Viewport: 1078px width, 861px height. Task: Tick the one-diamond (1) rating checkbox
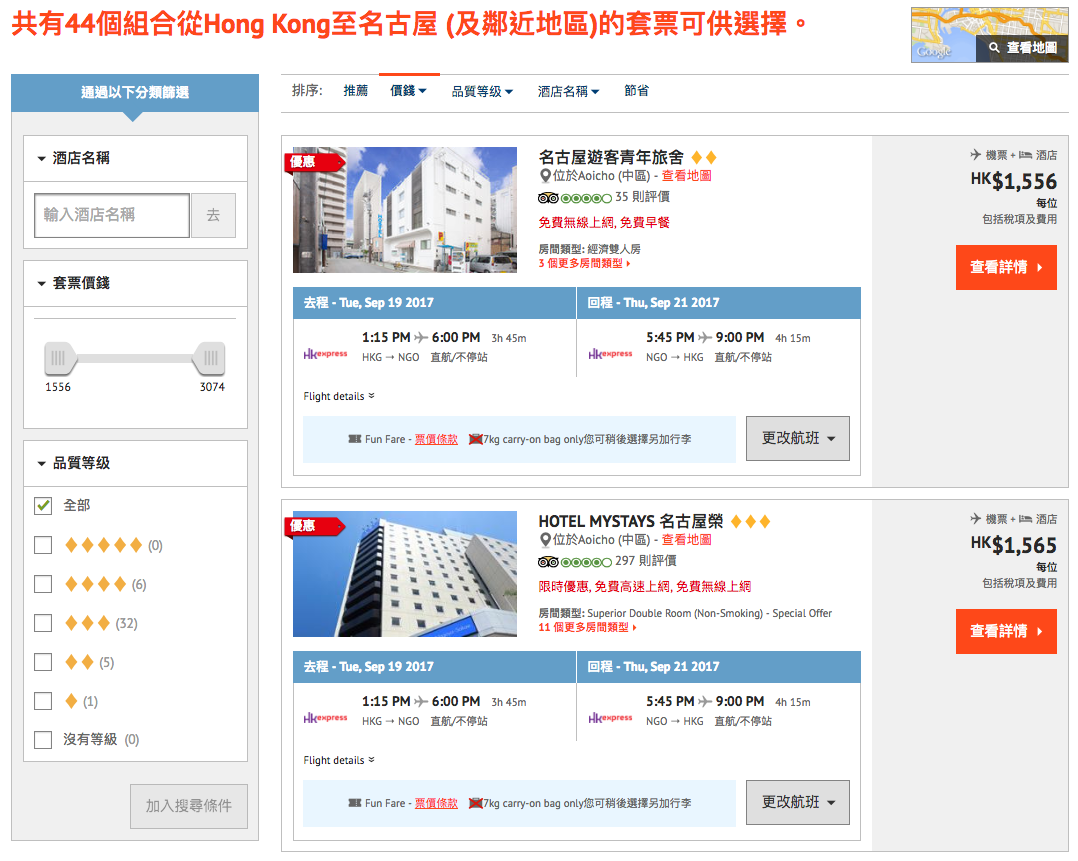(43, 701)
